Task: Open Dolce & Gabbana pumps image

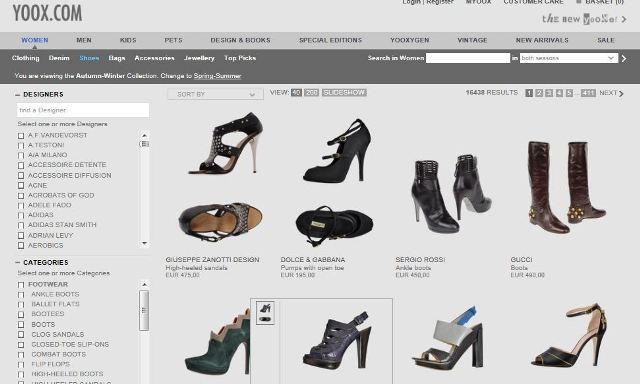Action: 336,182
